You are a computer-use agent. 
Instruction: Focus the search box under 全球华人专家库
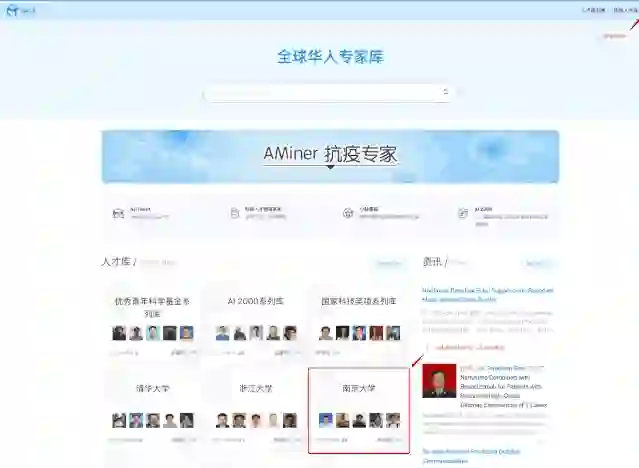coord(328,92)
